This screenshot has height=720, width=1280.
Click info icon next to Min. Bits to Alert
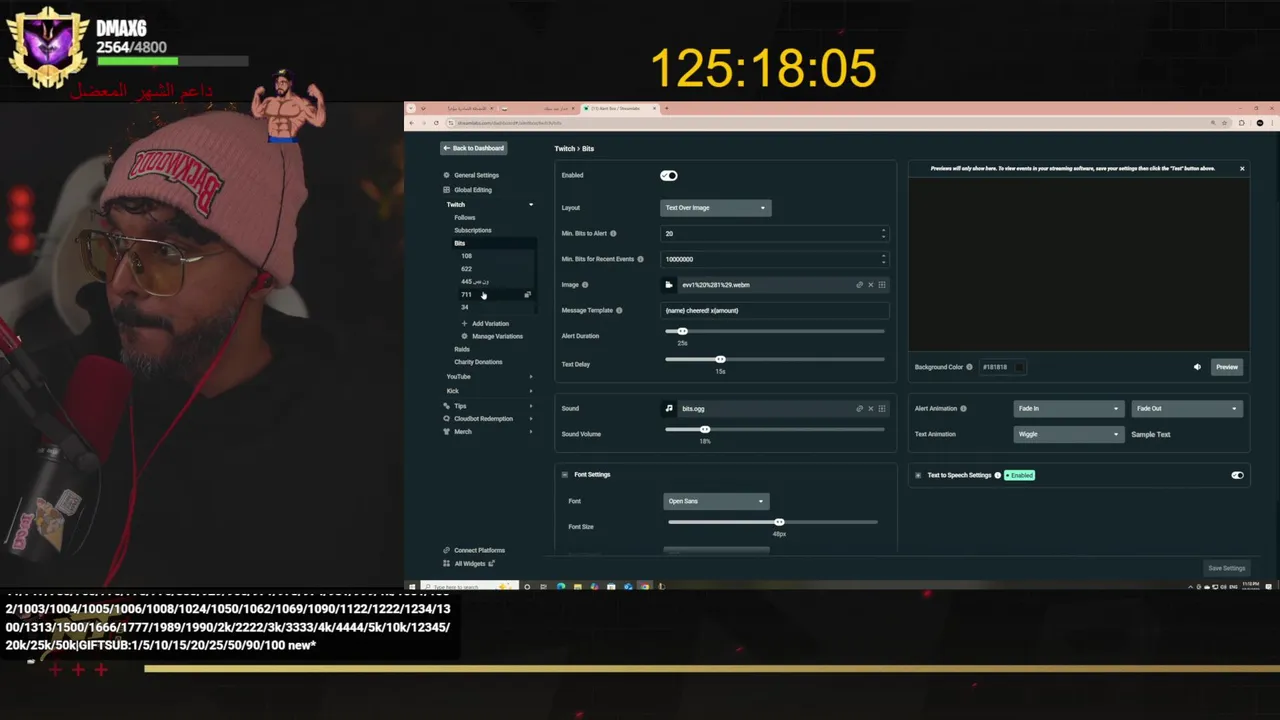tap(613, 233)
